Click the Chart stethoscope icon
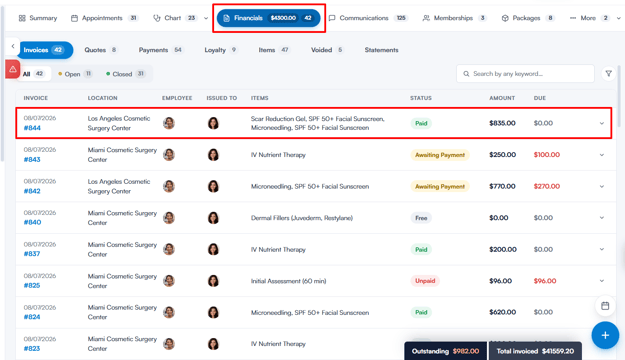 pos(157,18)
